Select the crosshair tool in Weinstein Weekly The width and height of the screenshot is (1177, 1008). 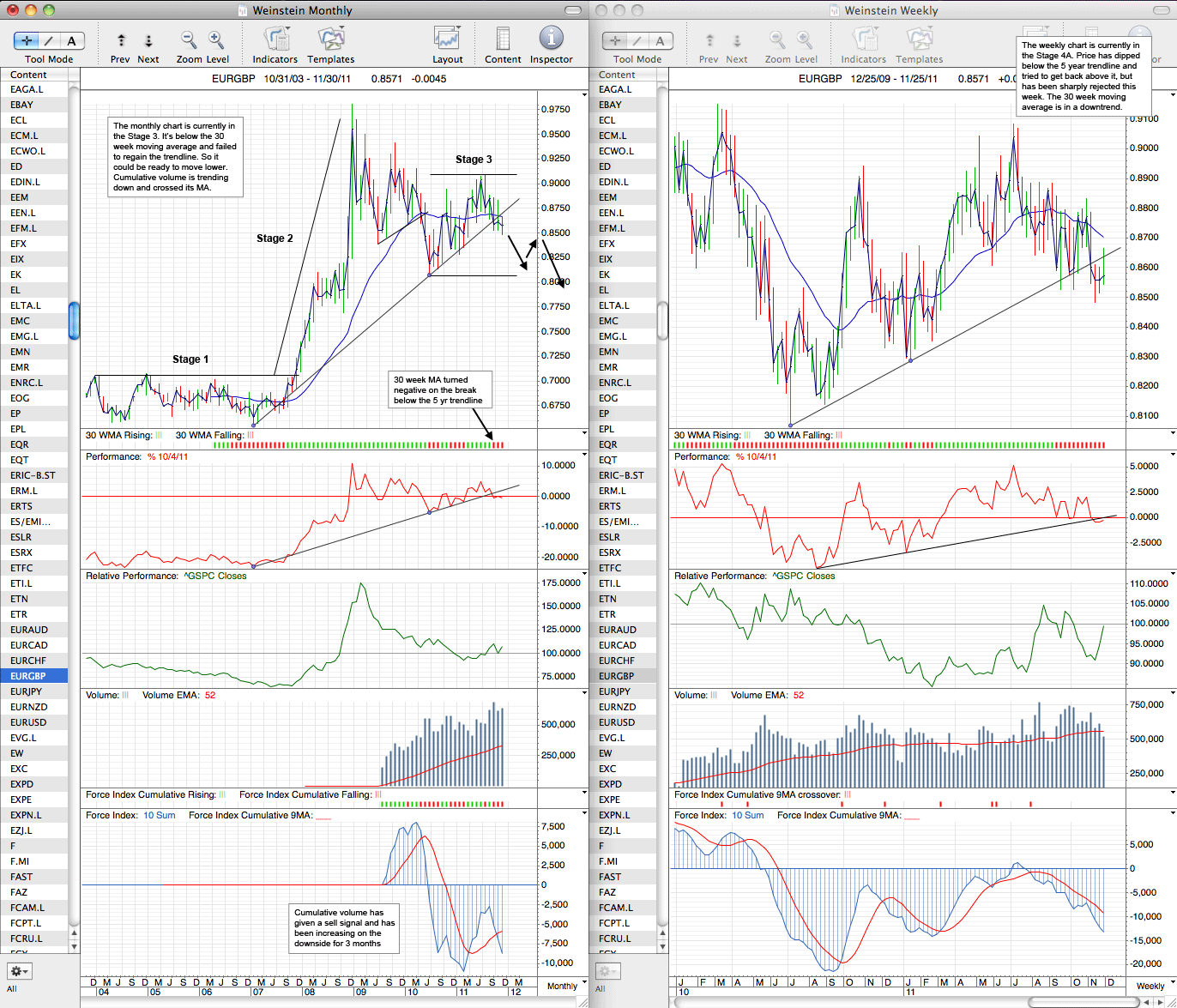coord(615,40)
